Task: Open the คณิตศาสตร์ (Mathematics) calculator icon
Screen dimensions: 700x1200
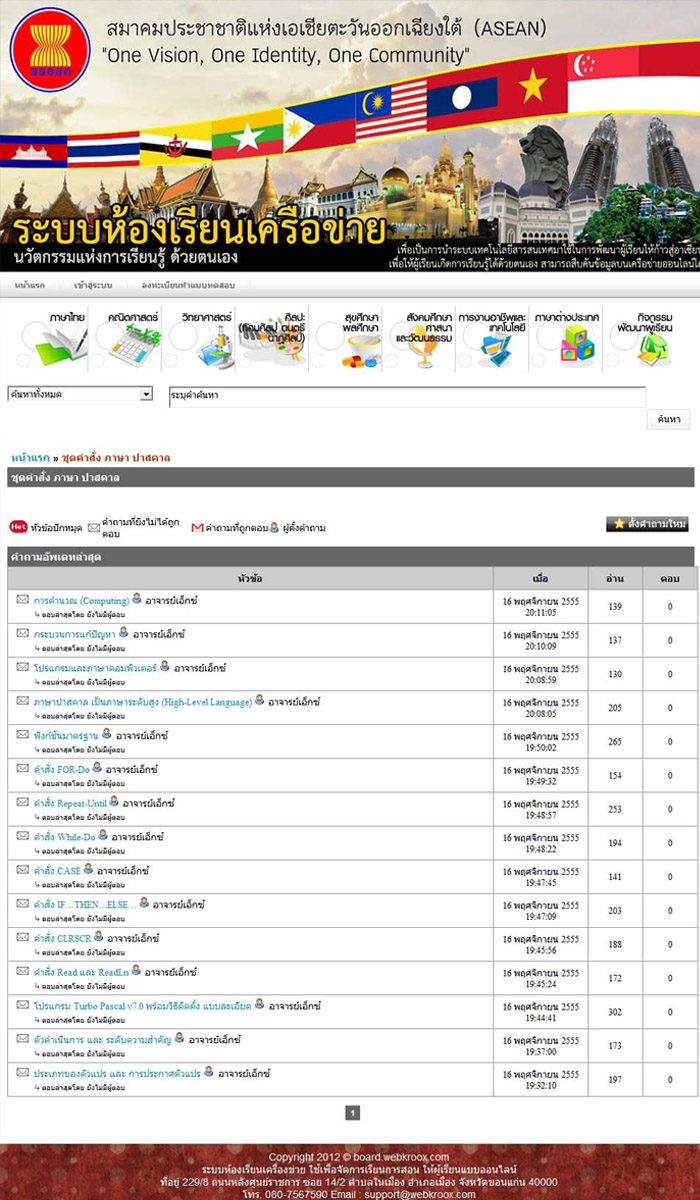Action: point(128,340)
